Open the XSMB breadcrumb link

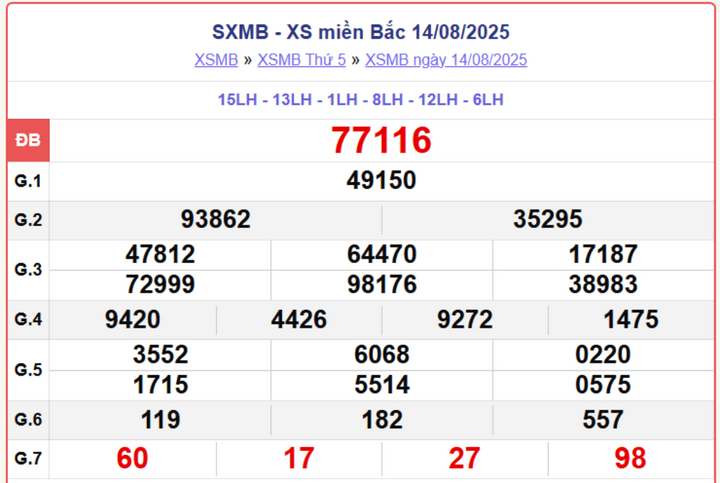216,60
